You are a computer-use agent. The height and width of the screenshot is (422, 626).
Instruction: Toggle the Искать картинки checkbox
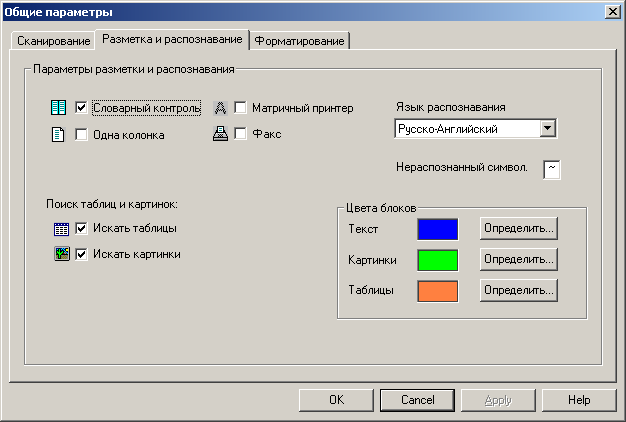click(81, 254)
